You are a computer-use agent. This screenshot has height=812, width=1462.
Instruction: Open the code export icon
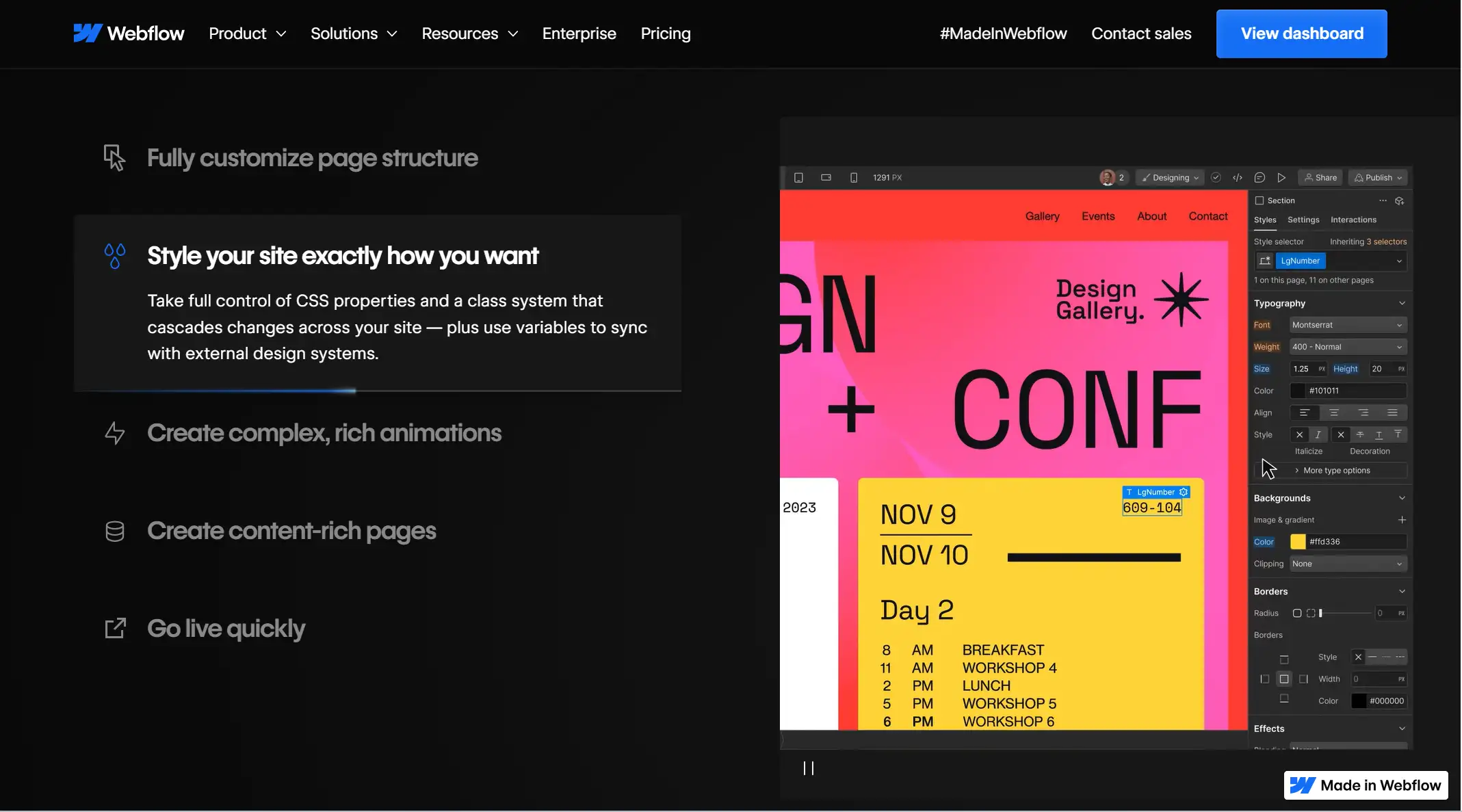pyautogui.click(x=1238, y=177)
